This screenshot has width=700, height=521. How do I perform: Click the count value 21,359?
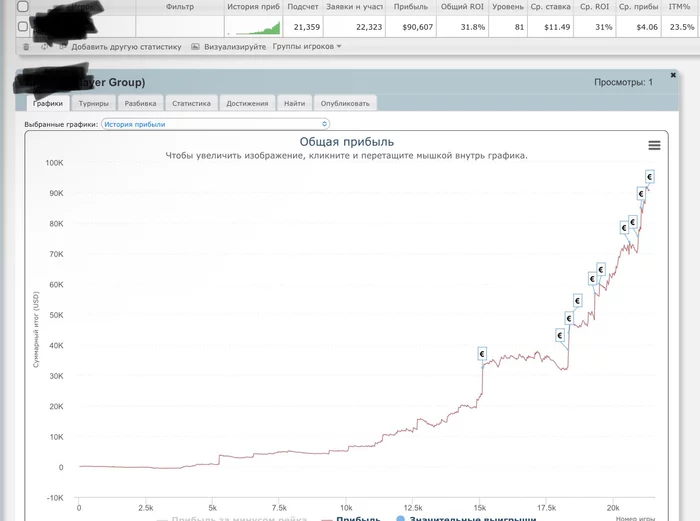pos(307,27)
